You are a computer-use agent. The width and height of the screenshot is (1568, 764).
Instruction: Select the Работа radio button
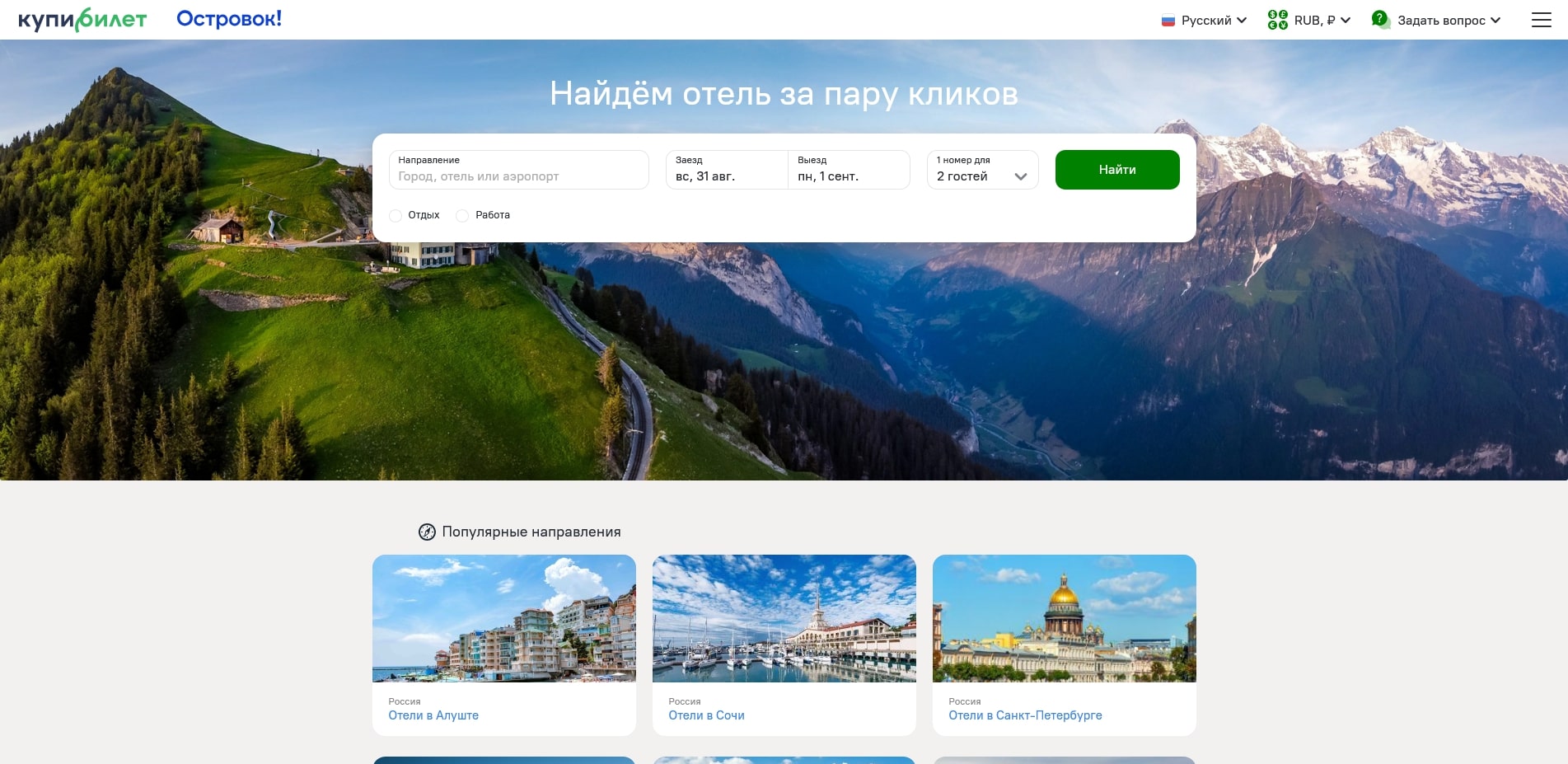click(x=462, y=215)
